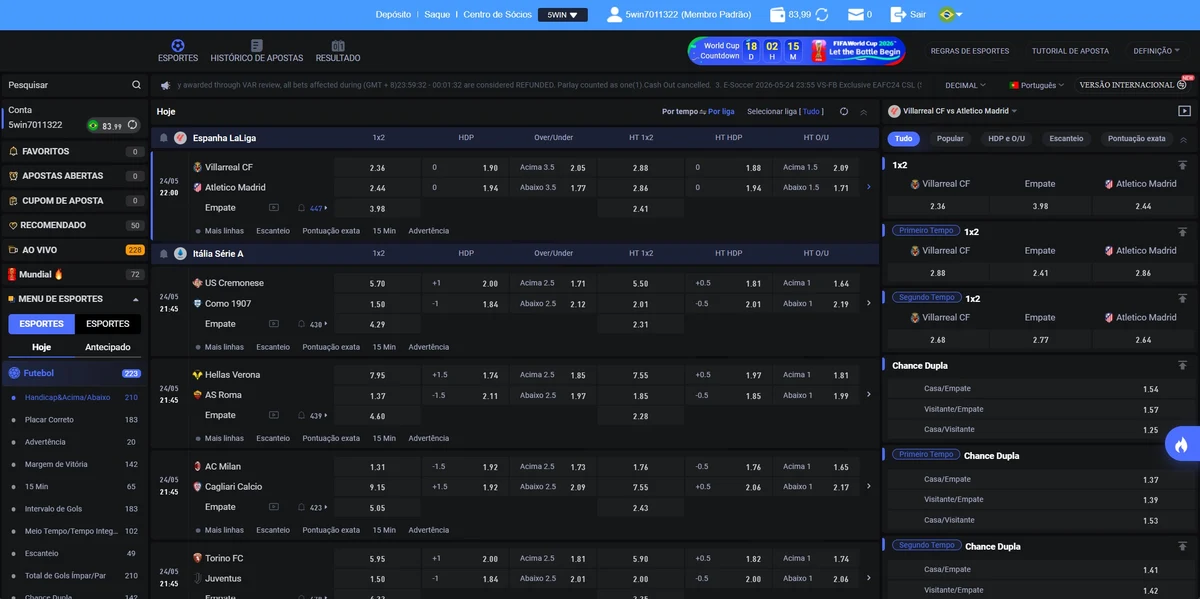The width and height of the screenshot is (1200, 599).
Task: Open RECOMENDADO in sidebar
Action: tap(75, 225)
